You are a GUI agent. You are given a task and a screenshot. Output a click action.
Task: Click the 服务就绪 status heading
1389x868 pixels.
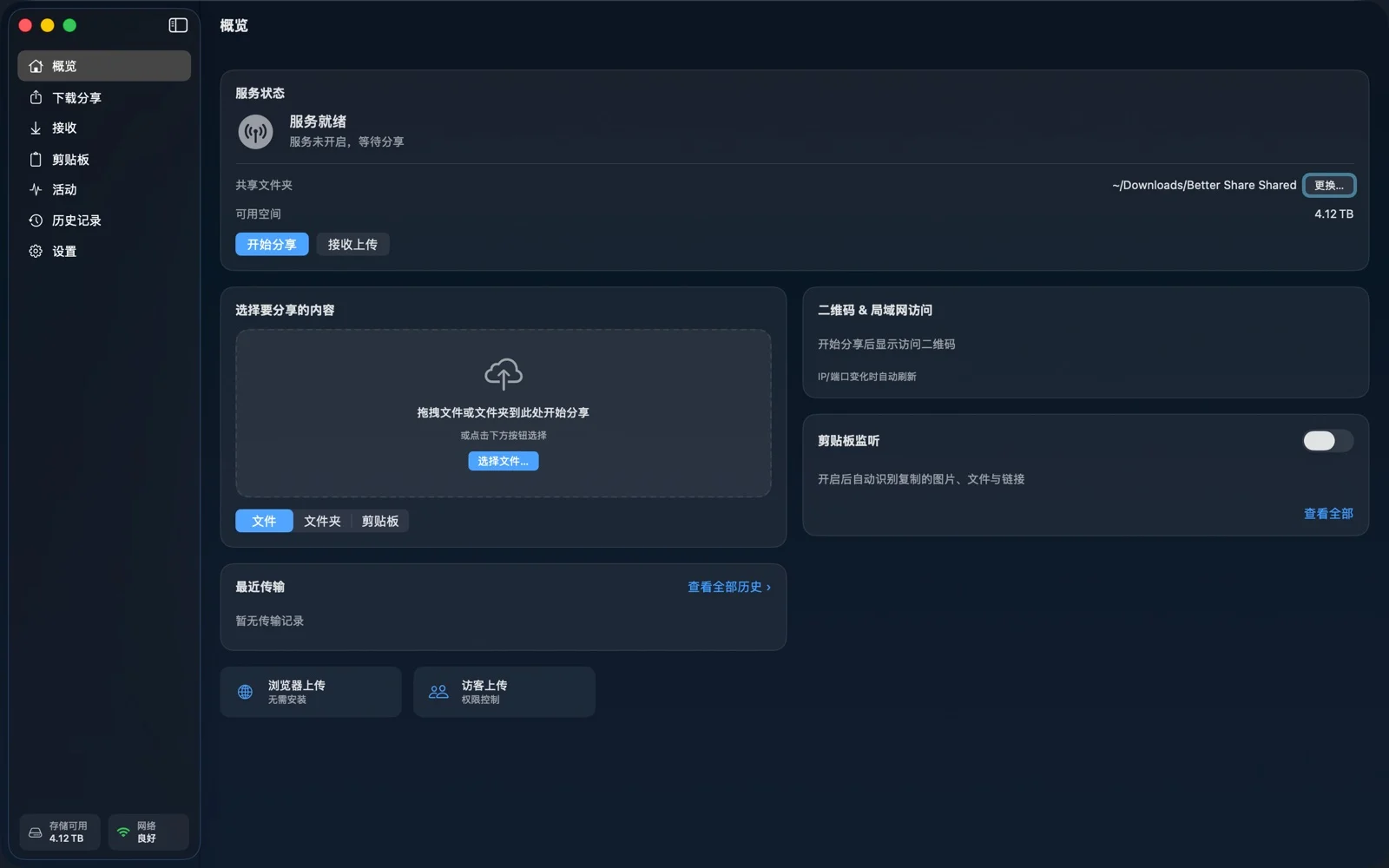point(318,122)
